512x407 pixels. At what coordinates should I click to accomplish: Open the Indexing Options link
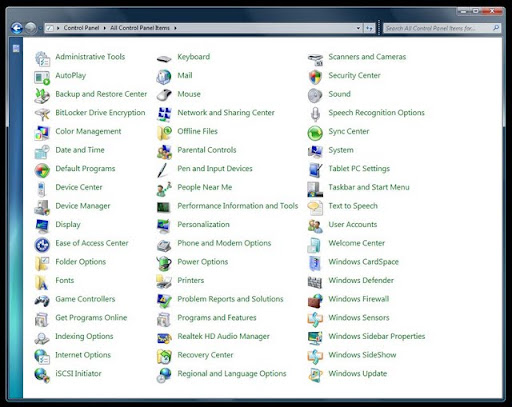click(x=84, y=336)
